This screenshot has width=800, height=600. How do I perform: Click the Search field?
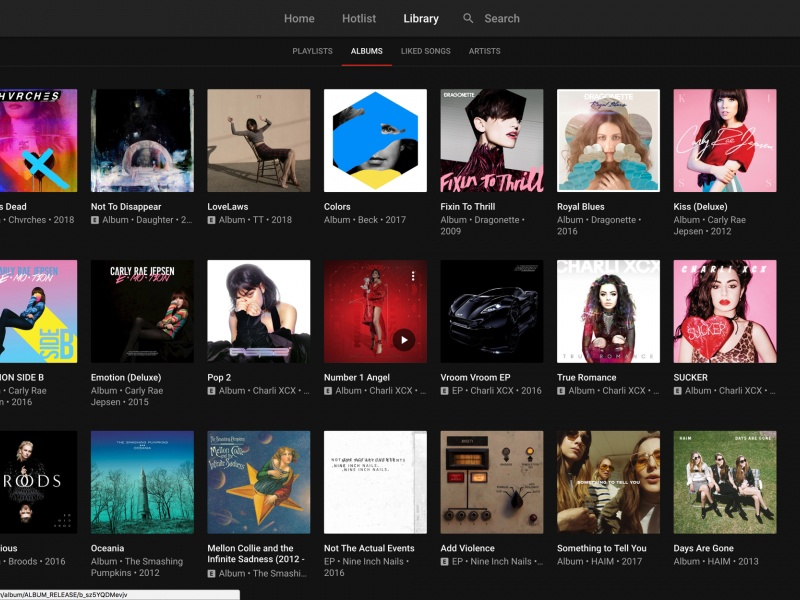502,18
